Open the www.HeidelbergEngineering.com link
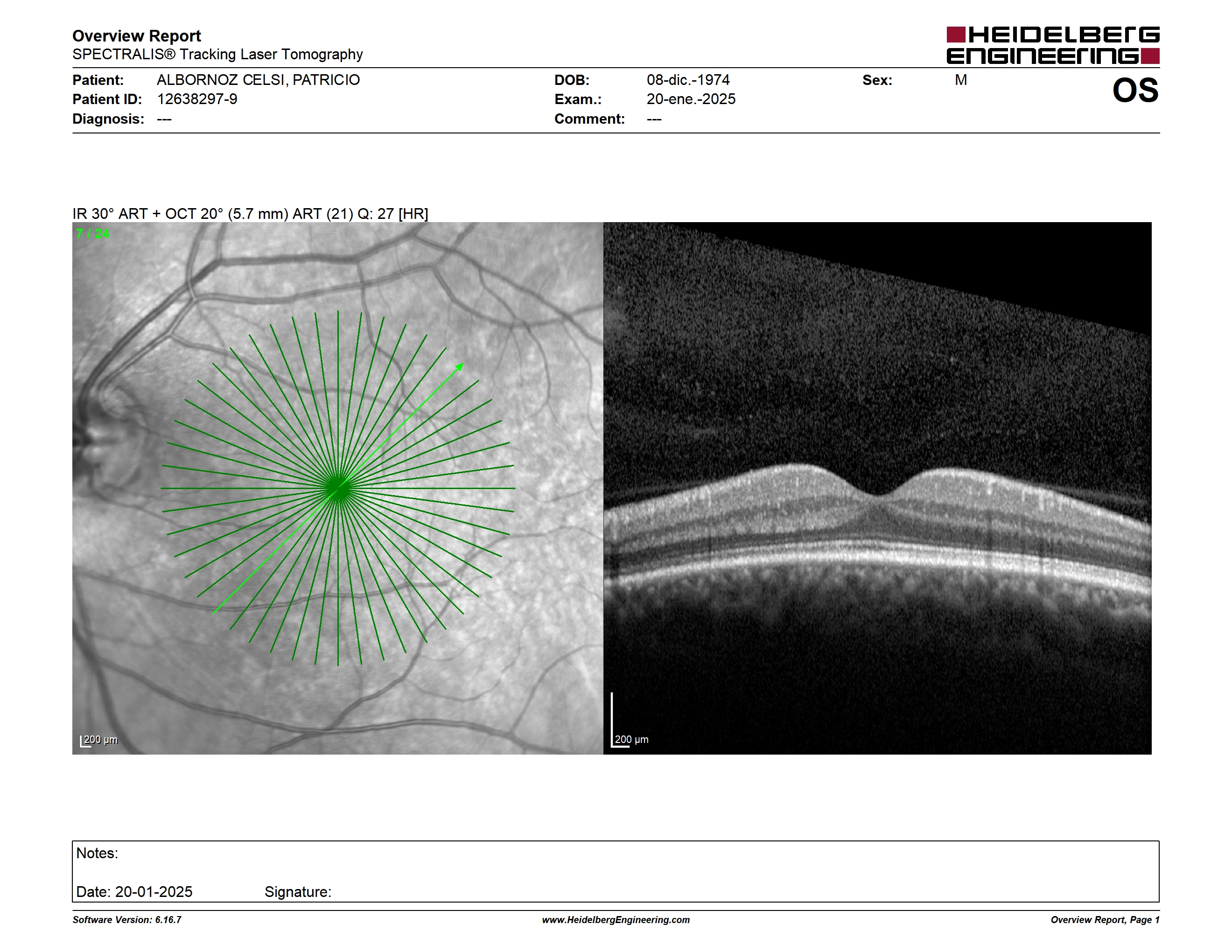The width and height of the screenshot is (1232, 952). (x=616, y=920)
